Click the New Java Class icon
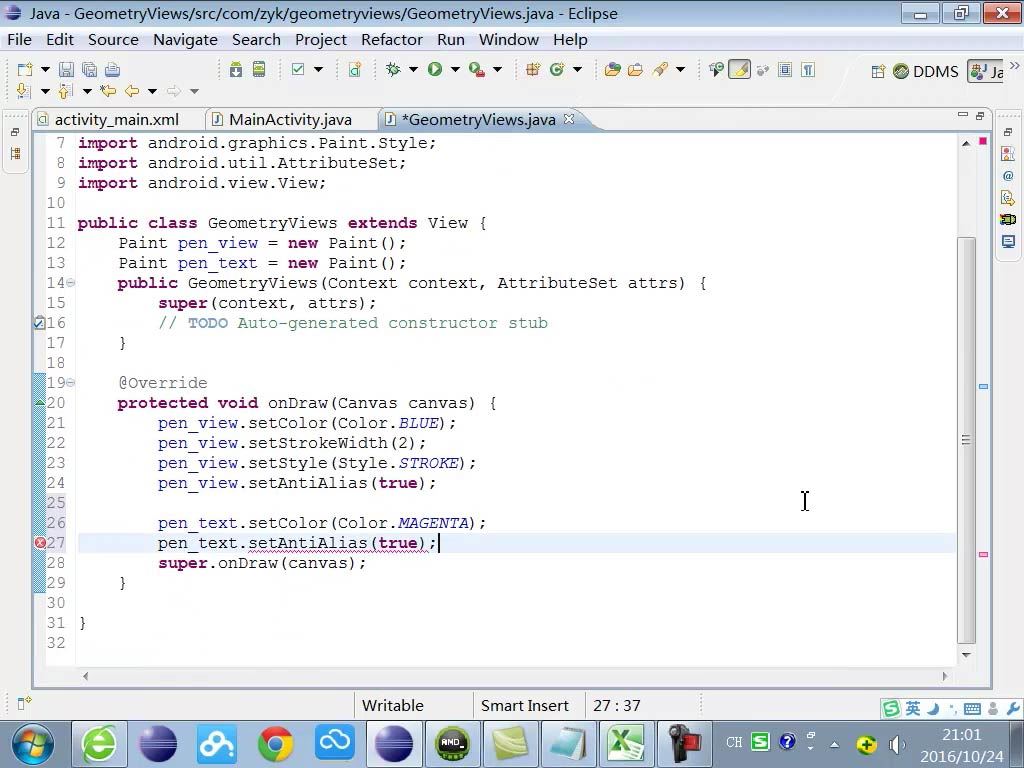Viewport: 1024px width, 768px height. click(556, 69)
